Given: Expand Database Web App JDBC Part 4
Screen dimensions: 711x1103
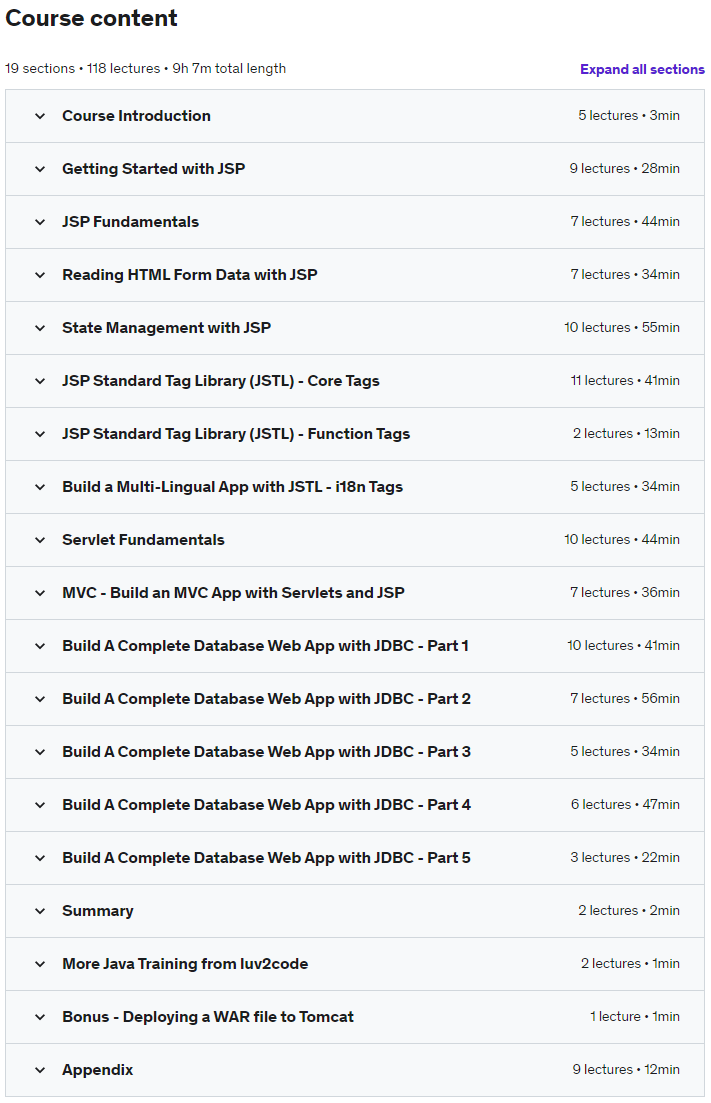Looking at the screenshot, I should click(266, 805).
